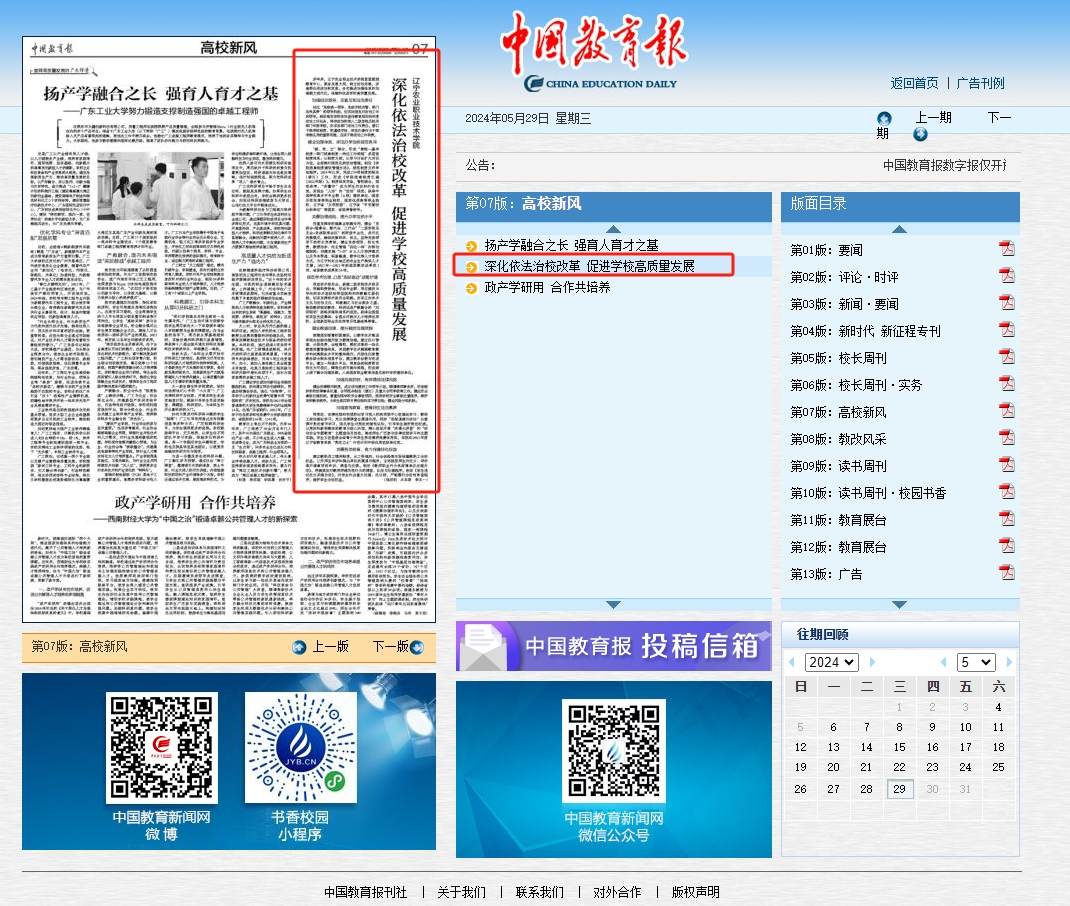Open PDF icon for 第03版 新闻·要闻

click(1007, 302)
